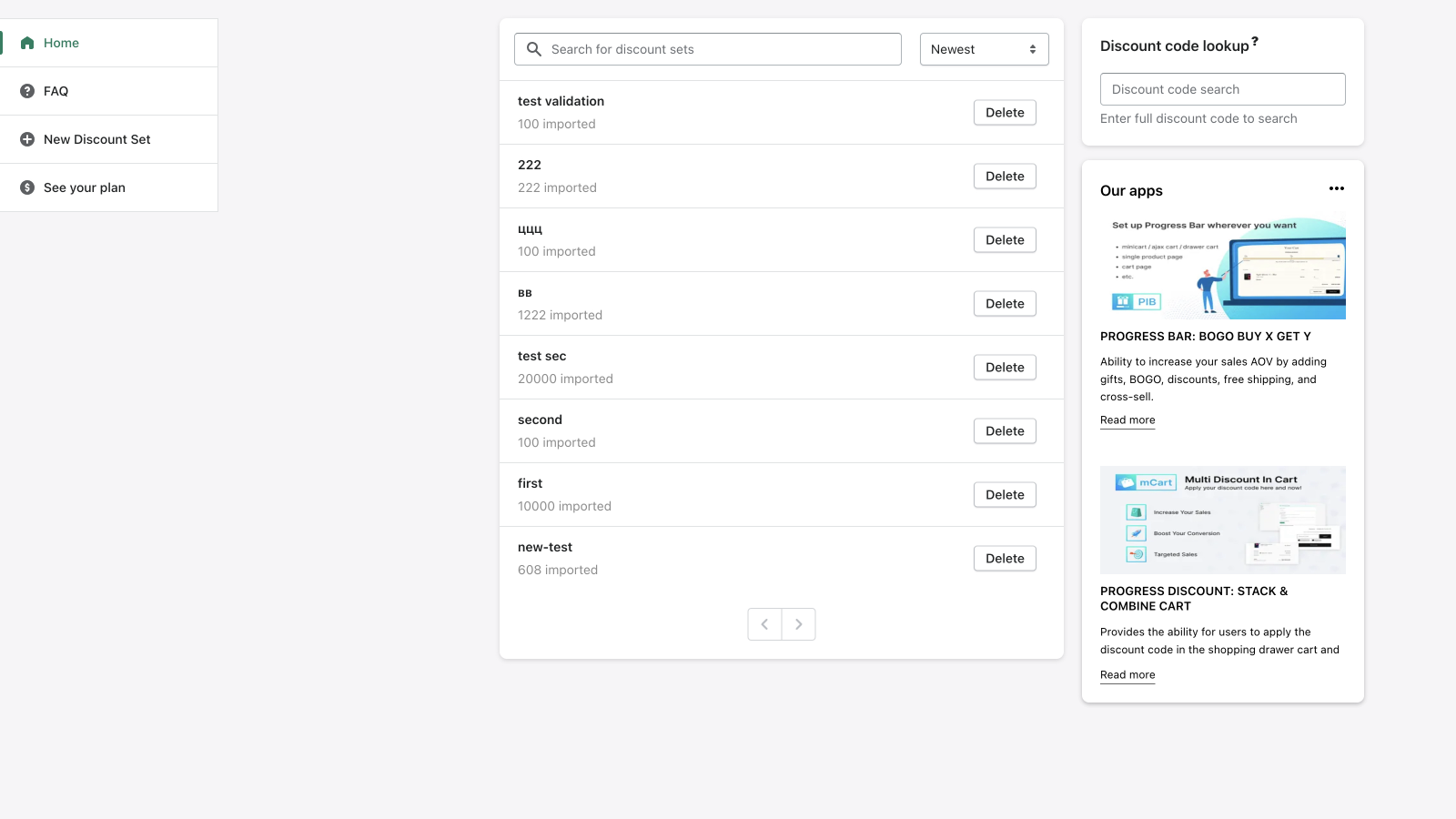Image resolution: width=1456 pixels, height=819 pixels.
Task: Click the magnifying glass search icon
Action: (533, 49)
